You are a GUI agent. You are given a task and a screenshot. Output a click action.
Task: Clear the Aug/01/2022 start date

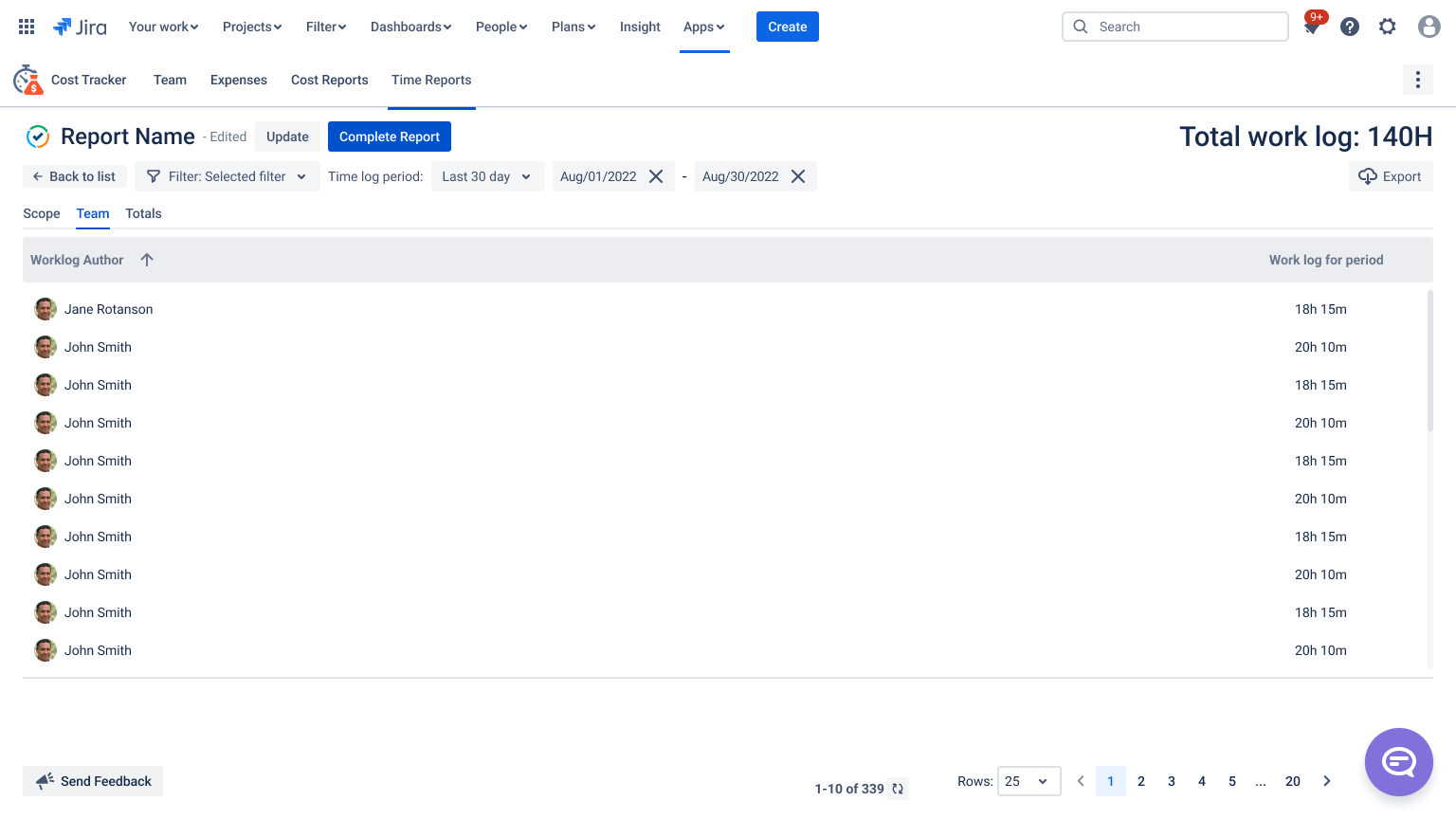point(656,176)
